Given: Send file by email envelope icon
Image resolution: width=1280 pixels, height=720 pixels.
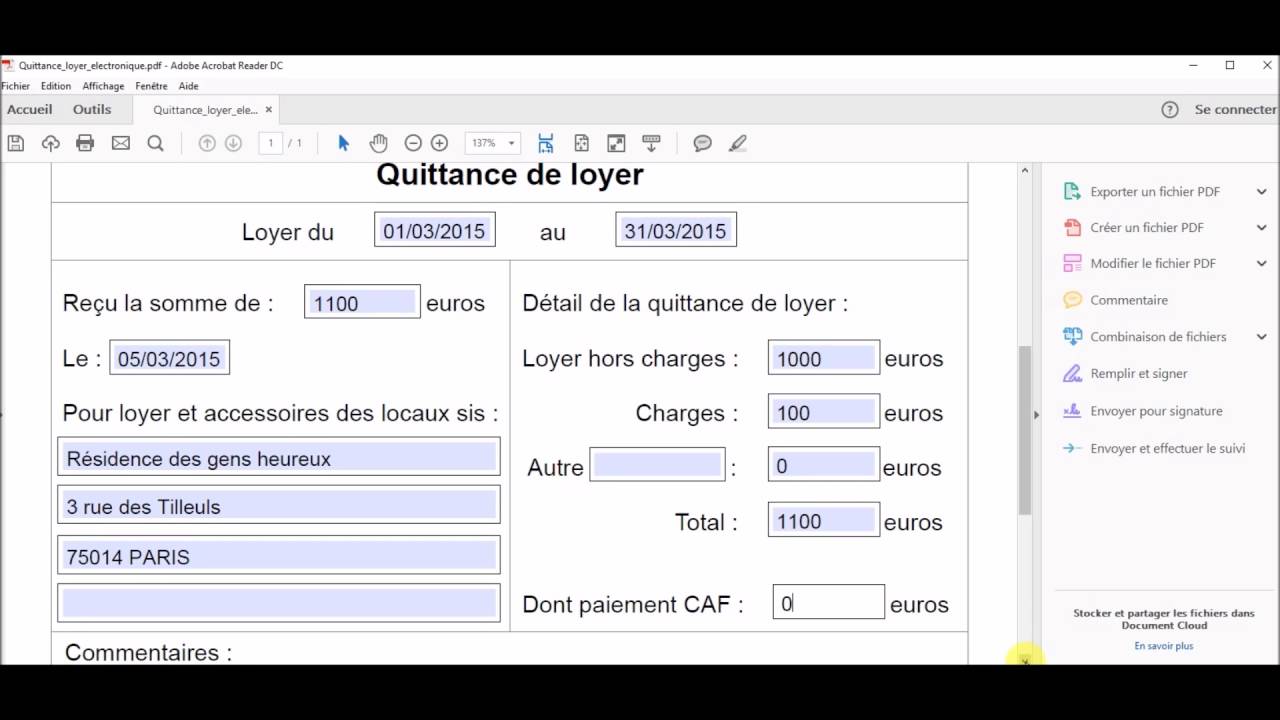Looking at the screenshot, I should tap(121, 143).
